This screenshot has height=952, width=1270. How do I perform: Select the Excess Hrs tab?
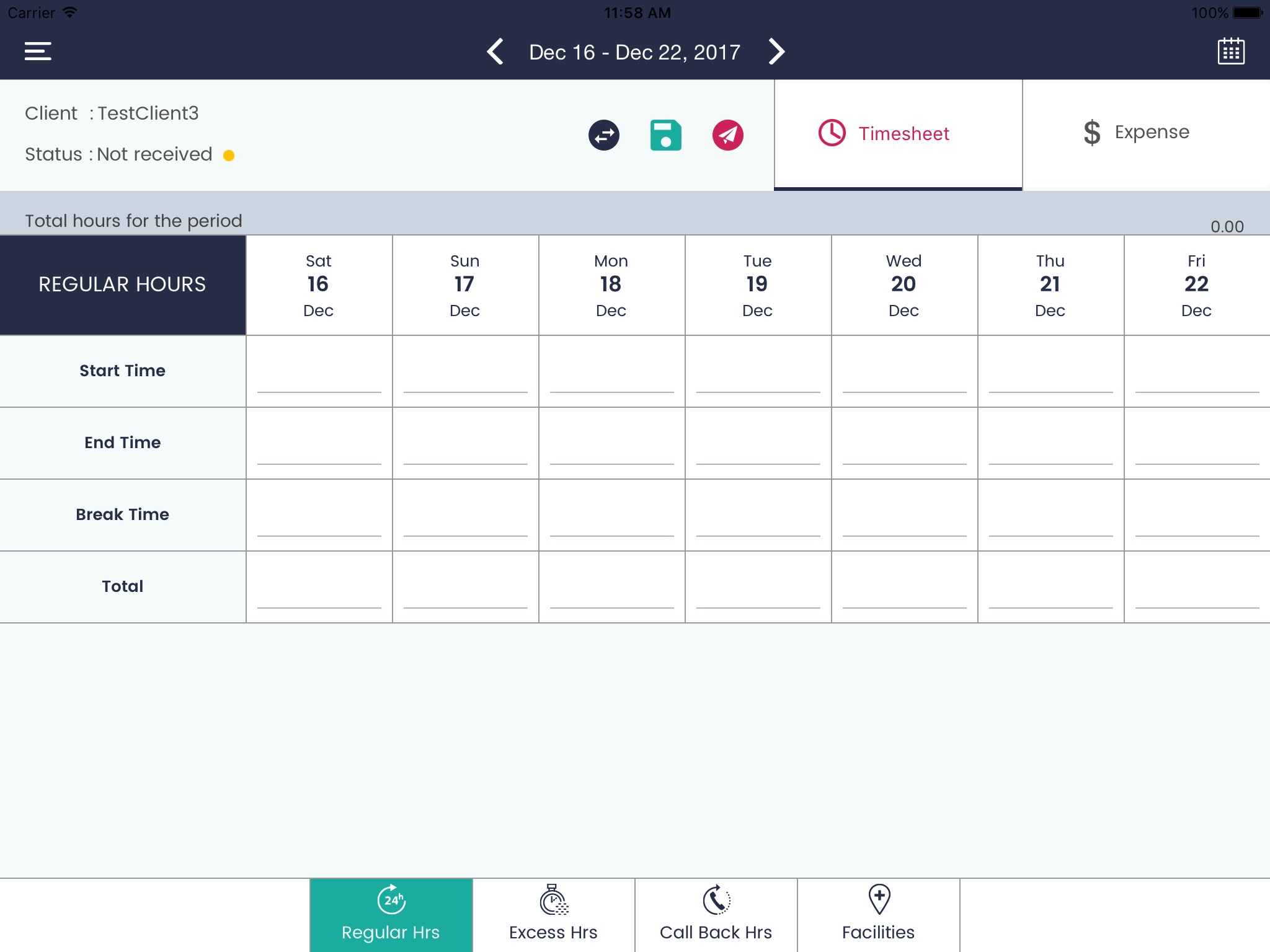(554, 915)
